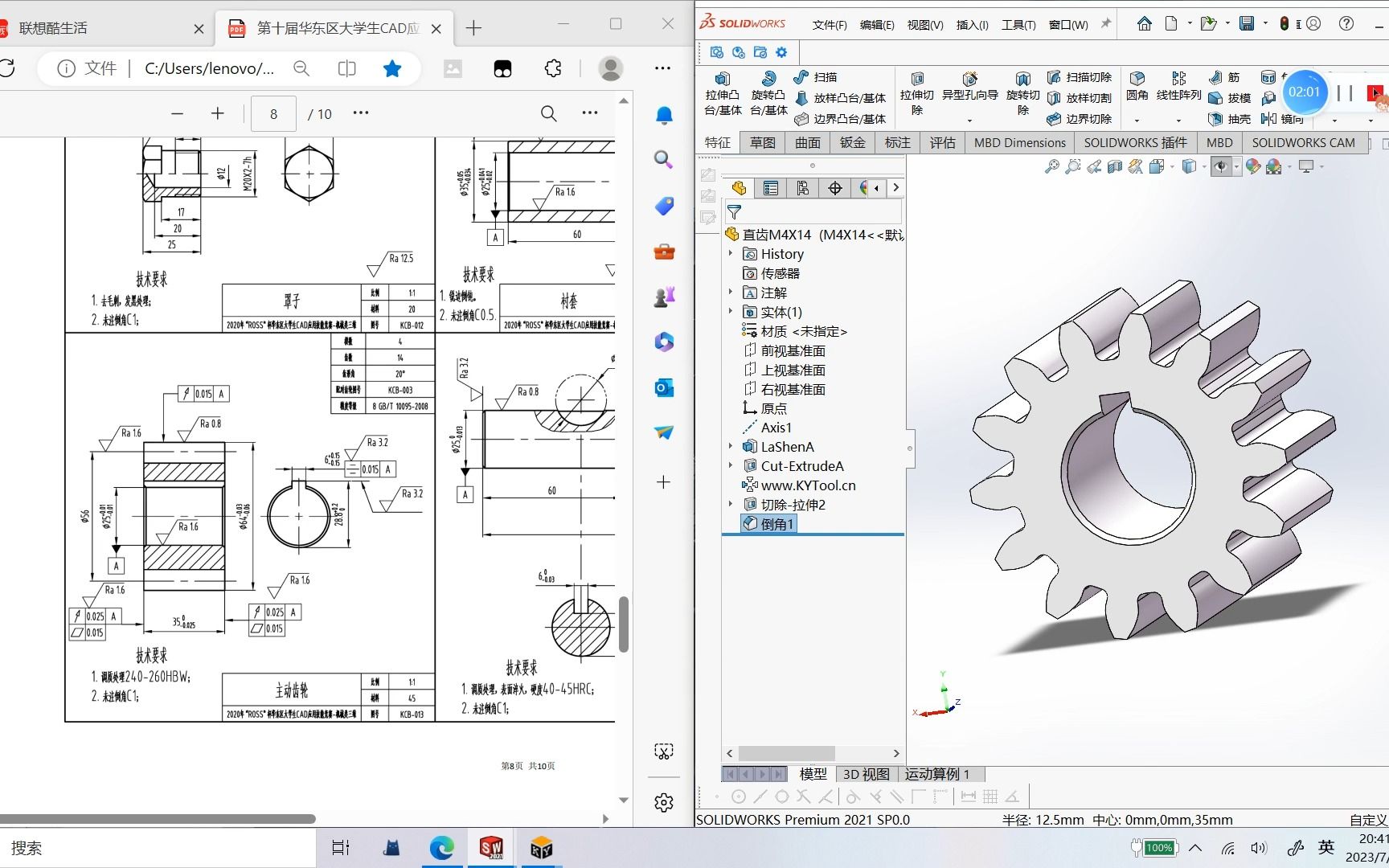The image size is (1389, 868).
Task: Click the SolidWorks Home icon
Action: 1144,24
